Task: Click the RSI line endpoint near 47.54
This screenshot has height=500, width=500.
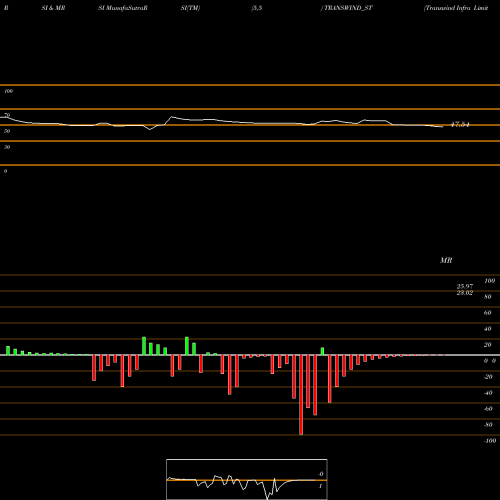Action: tap(442, 127)
